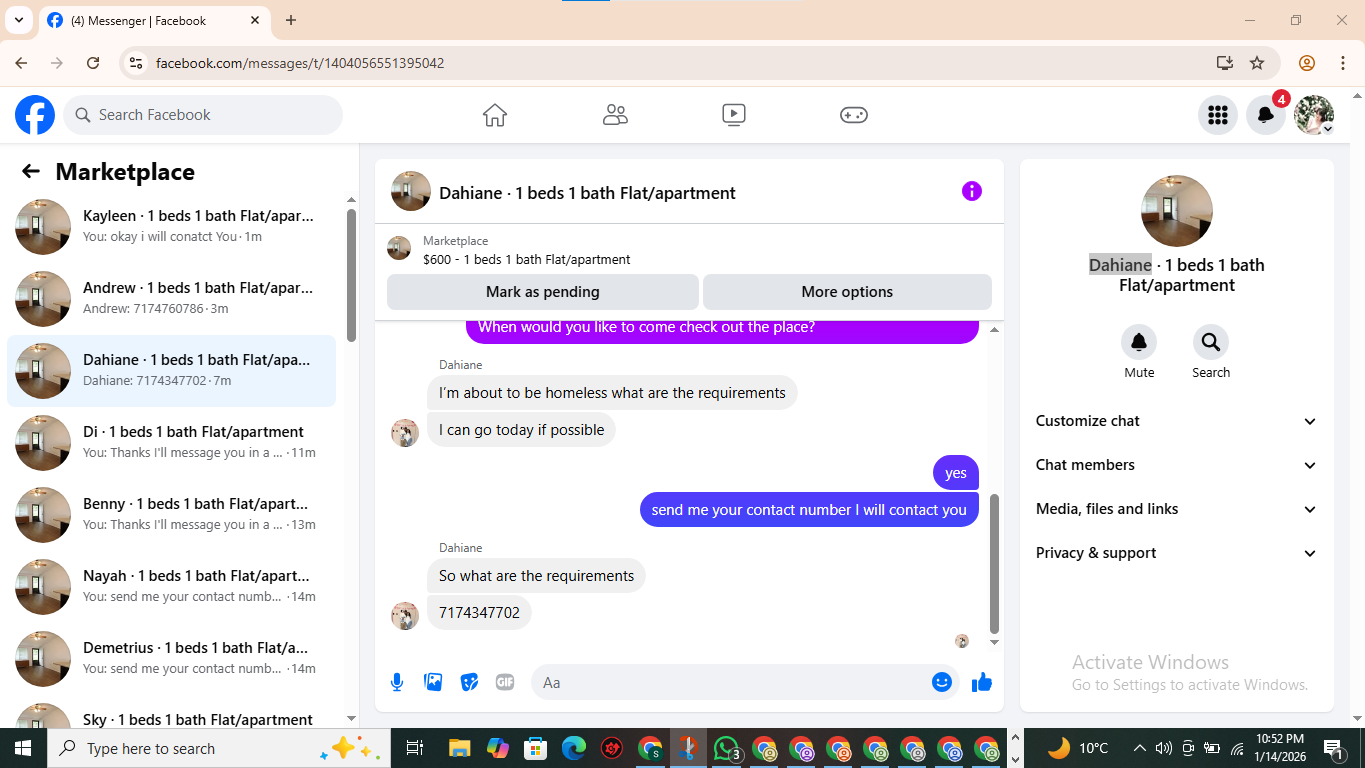Open Nayah conversation
The width and height of the screenshot is (1365, 768).
[171, 586]
